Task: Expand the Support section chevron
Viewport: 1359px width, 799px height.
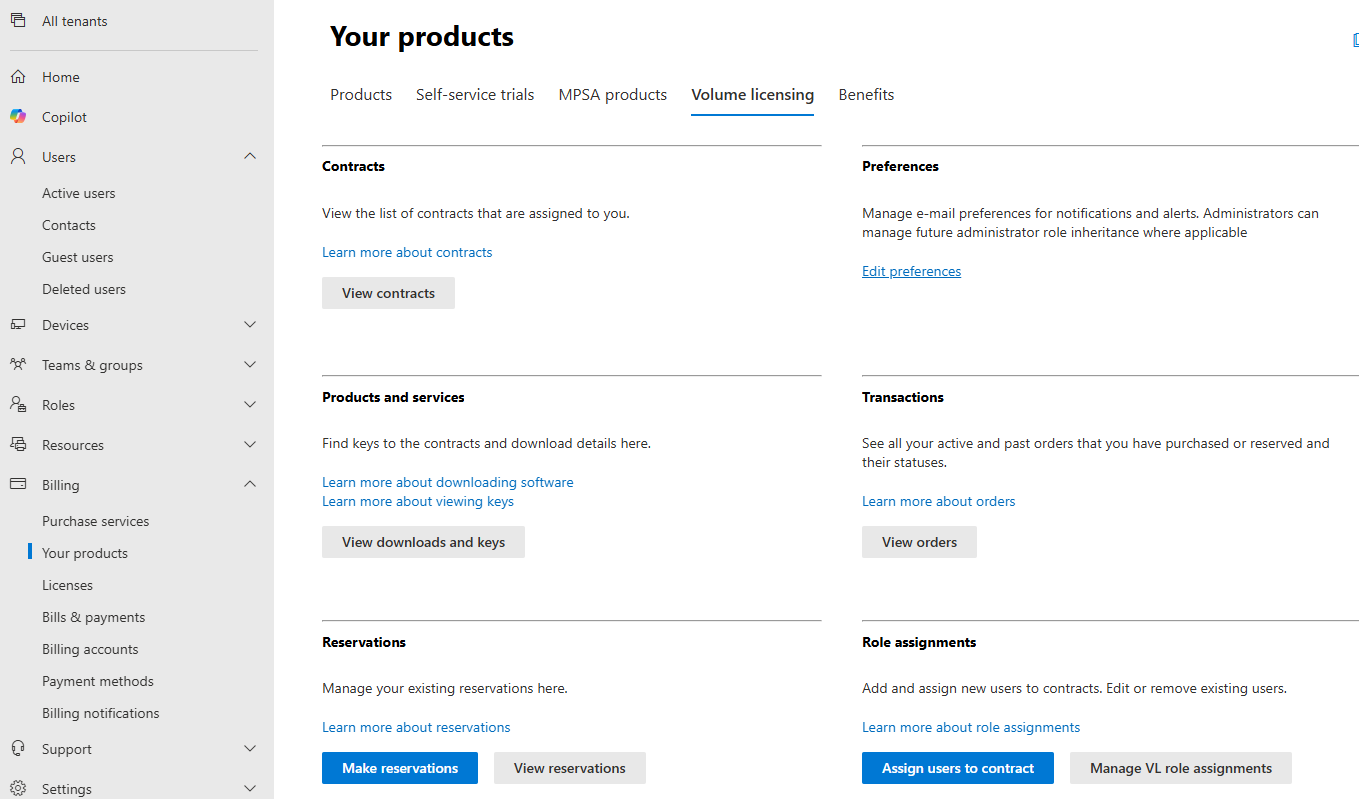Action: 250,749
